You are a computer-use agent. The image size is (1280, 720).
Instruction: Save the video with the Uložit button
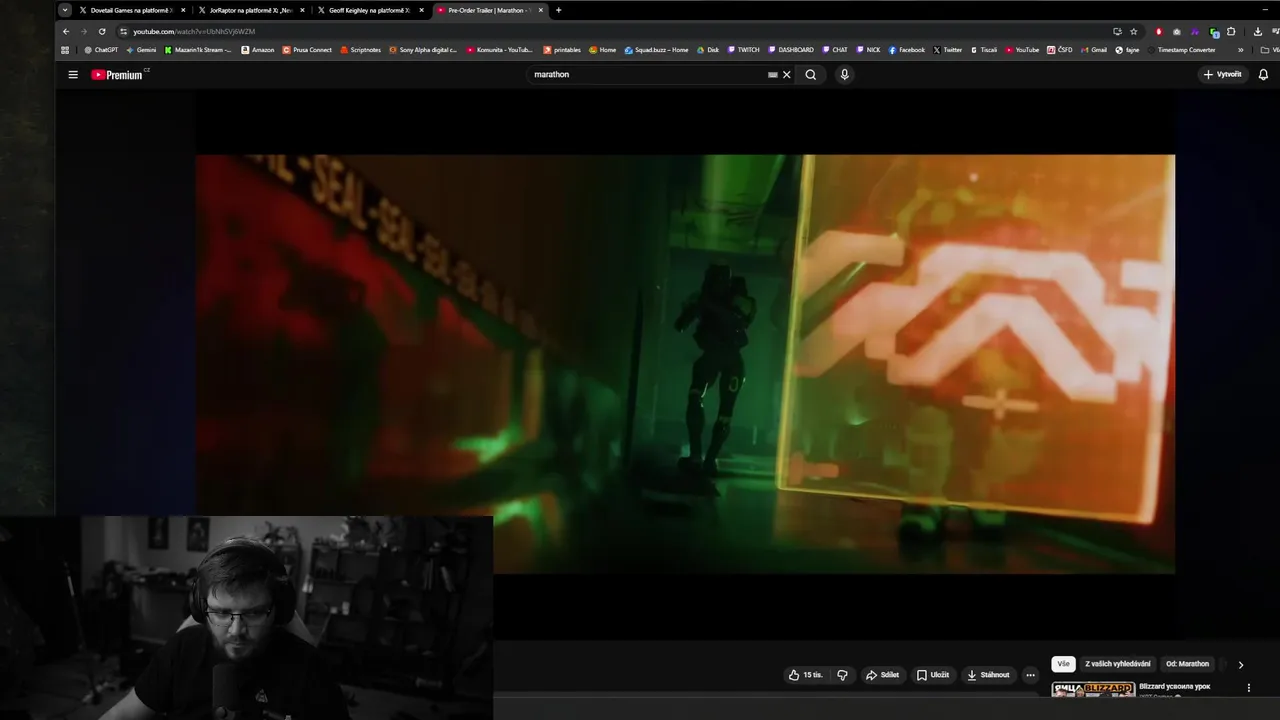(x=932, y=675)
